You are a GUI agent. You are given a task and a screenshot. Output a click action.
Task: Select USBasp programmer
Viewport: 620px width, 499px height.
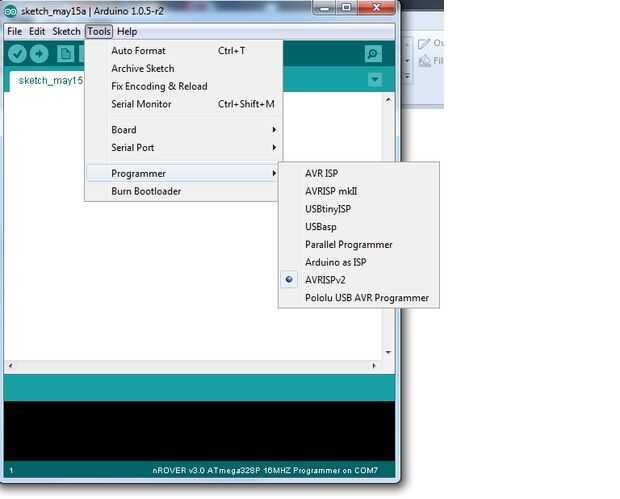click(x=359, y=227)
